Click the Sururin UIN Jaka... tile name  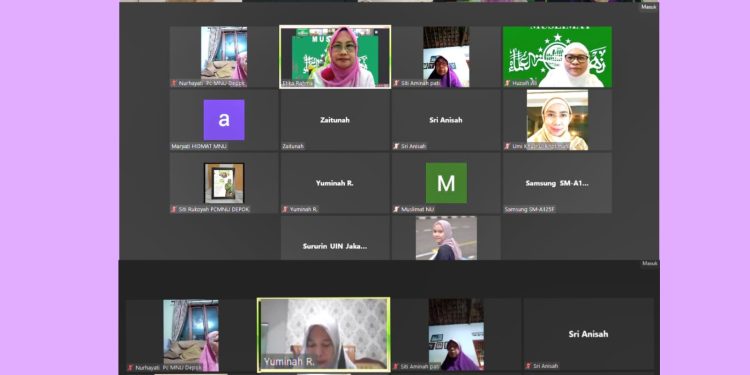coord(335,246)
